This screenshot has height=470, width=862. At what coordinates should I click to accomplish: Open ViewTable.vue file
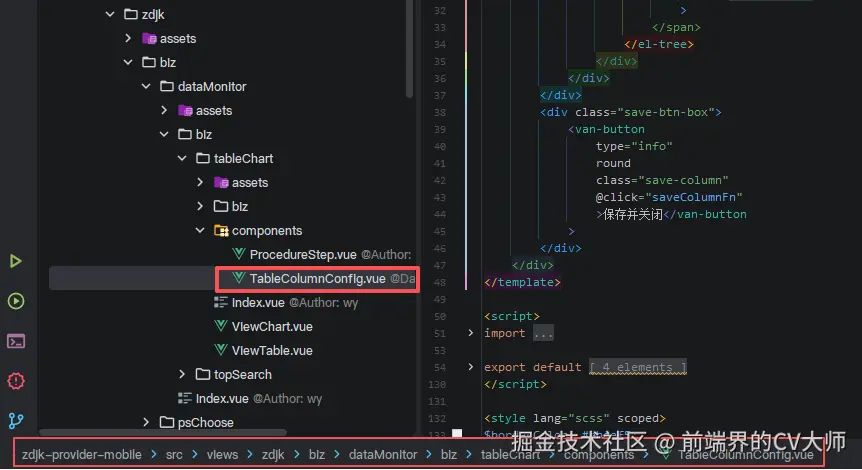click(272, 351)
